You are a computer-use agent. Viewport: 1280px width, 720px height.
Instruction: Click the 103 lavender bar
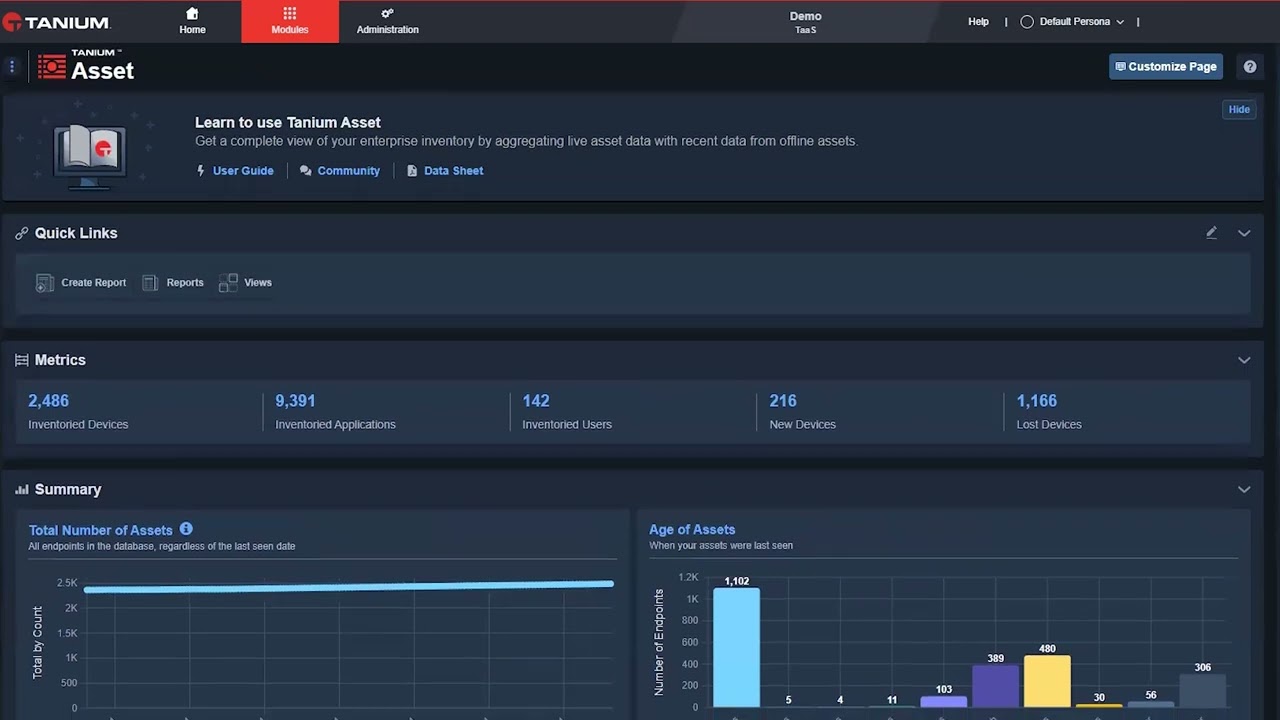[x=944, y=701]
